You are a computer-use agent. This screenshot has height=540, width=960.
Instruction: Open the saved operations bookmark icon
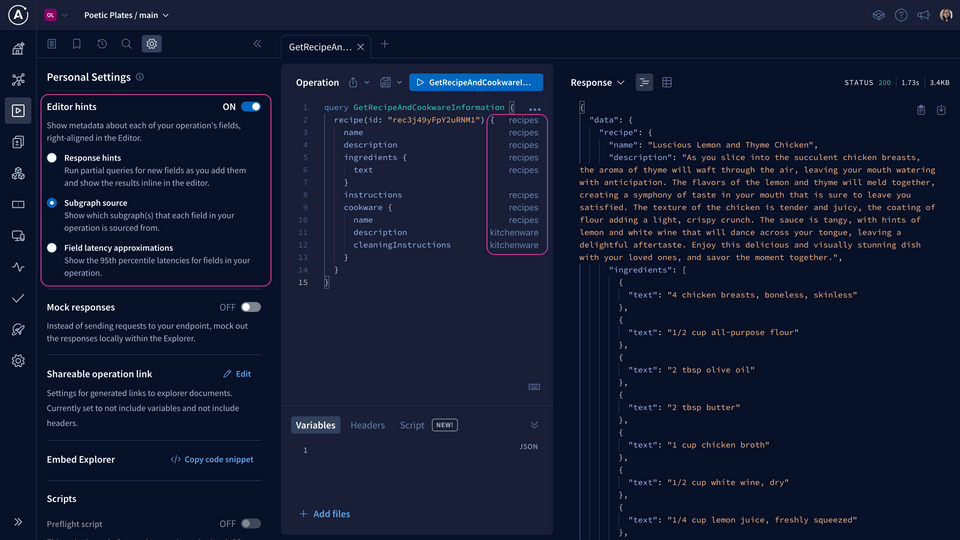(77, 43)
